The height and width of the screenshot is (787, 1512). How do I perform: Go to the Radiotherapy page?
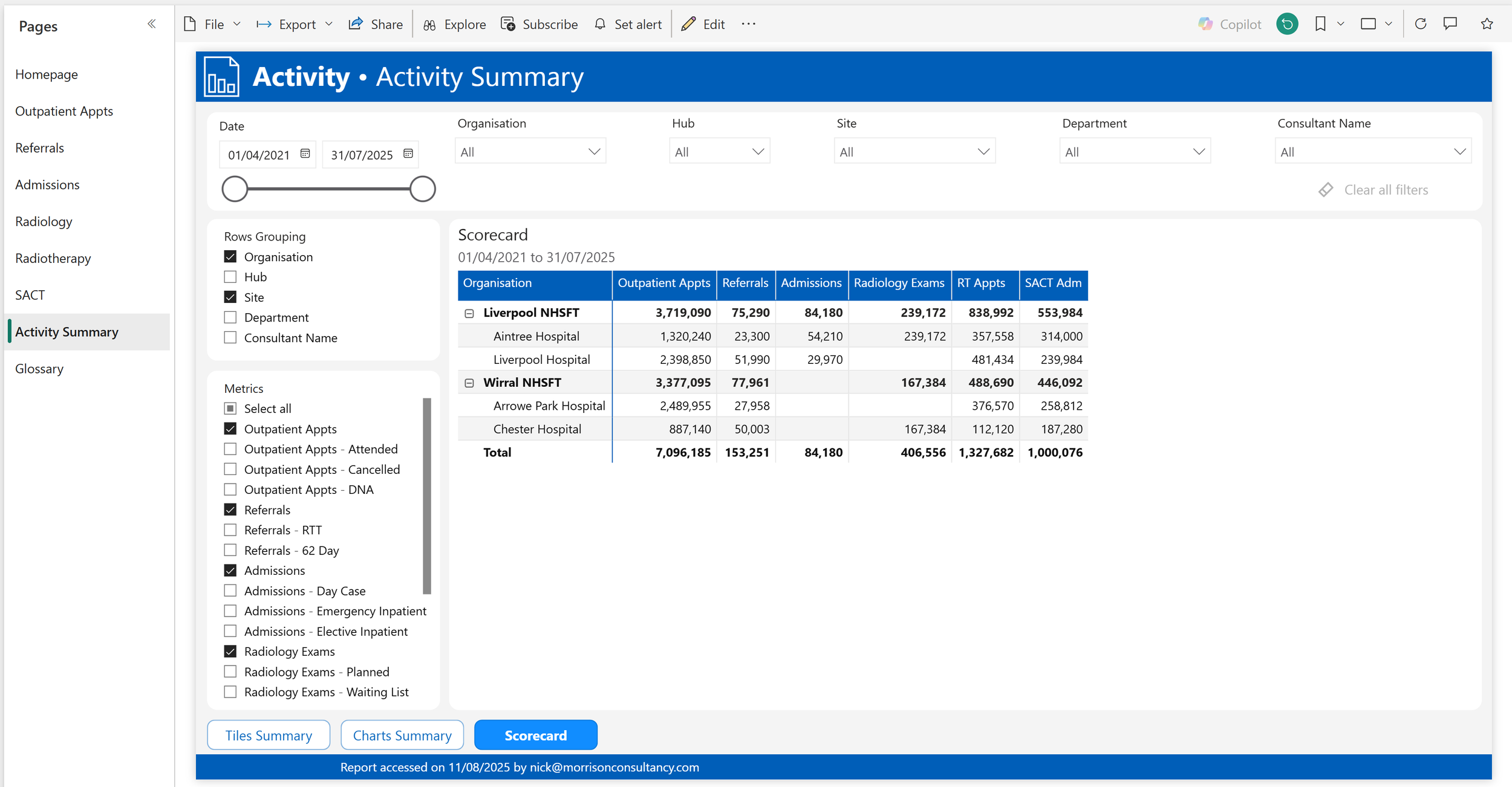tap(53, 258)
